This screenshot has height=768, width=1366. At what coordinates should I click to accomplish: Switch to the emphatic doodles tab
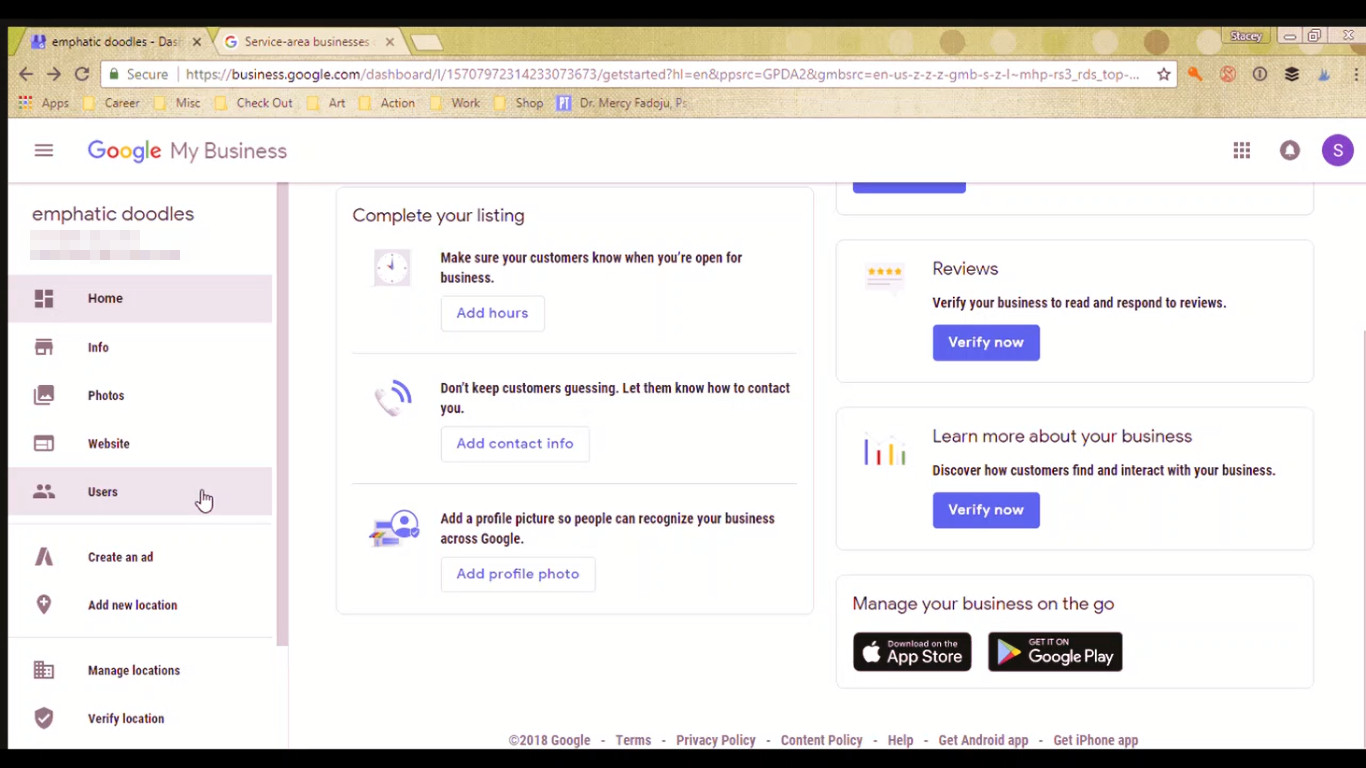coord(113,42)
